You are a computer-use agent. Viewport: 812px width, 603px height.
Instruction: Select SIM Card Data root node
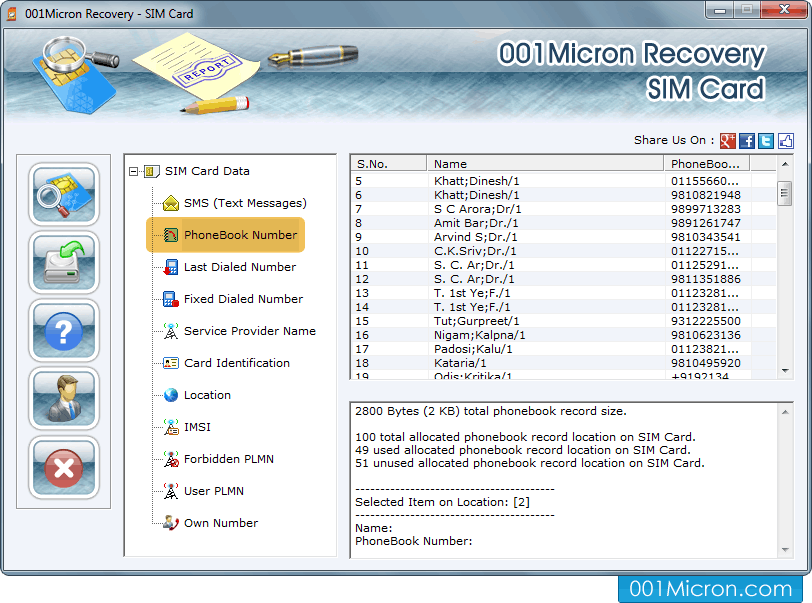pyautogui.click(x=207, y=171)
